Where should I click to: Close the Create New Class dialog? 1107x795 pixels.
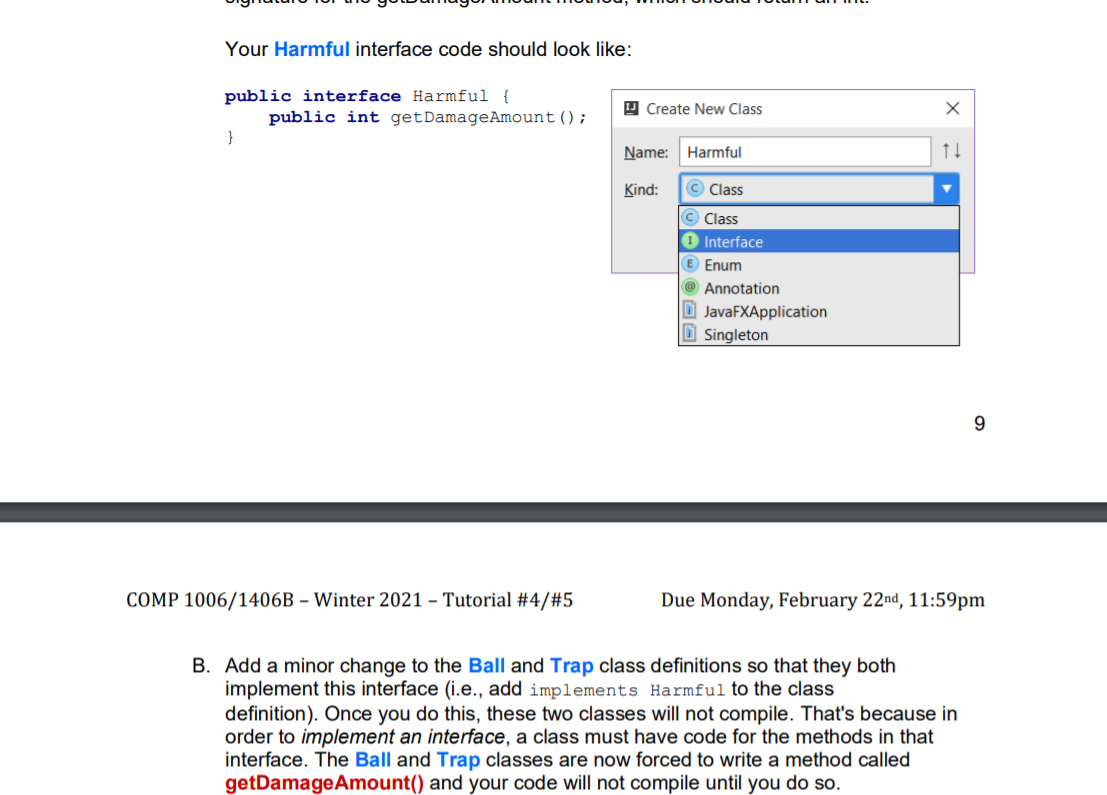pyautogui.click(x=952, y=108)
